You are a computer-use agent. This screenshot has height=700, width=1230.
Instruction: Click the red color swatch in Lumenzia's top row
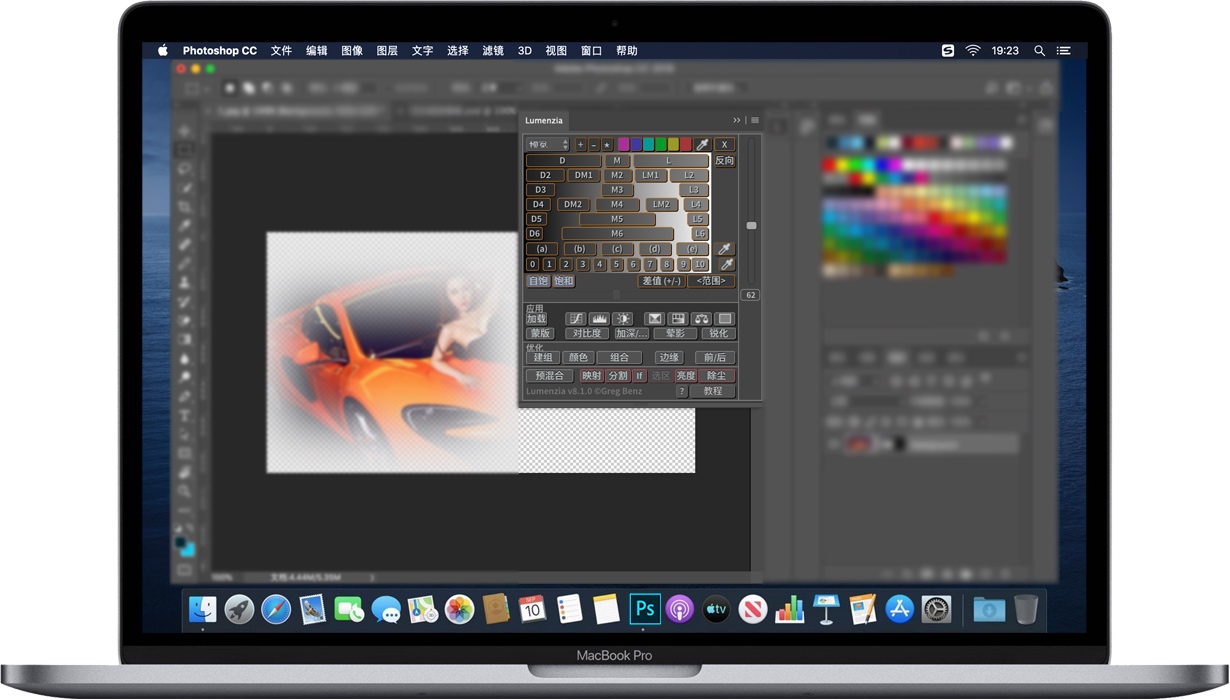686,145
